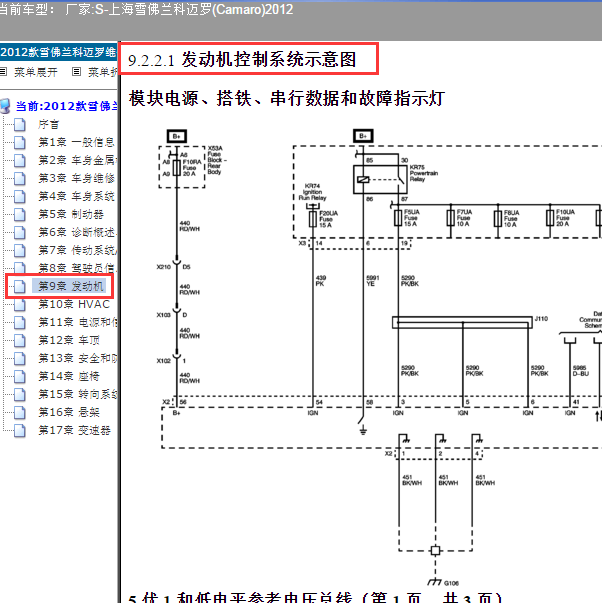Screen dimensions: 602x603
Task: Click the 5991 YE wire label
Action: click(x=372, y=281)
